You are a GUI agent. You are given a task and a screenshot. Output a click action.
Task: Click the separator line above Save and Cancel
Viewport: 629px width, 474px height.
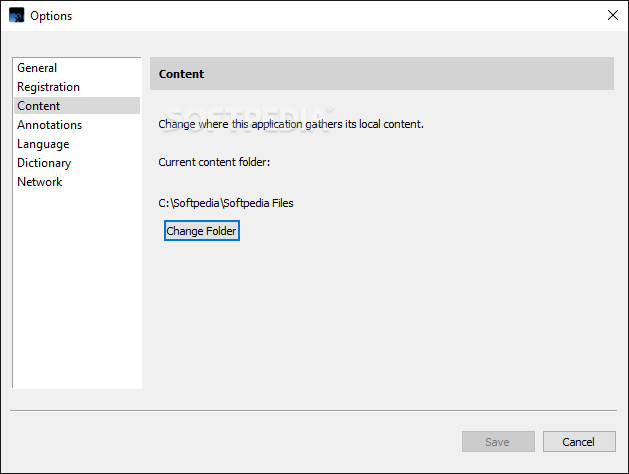click(x=314, y=410)
